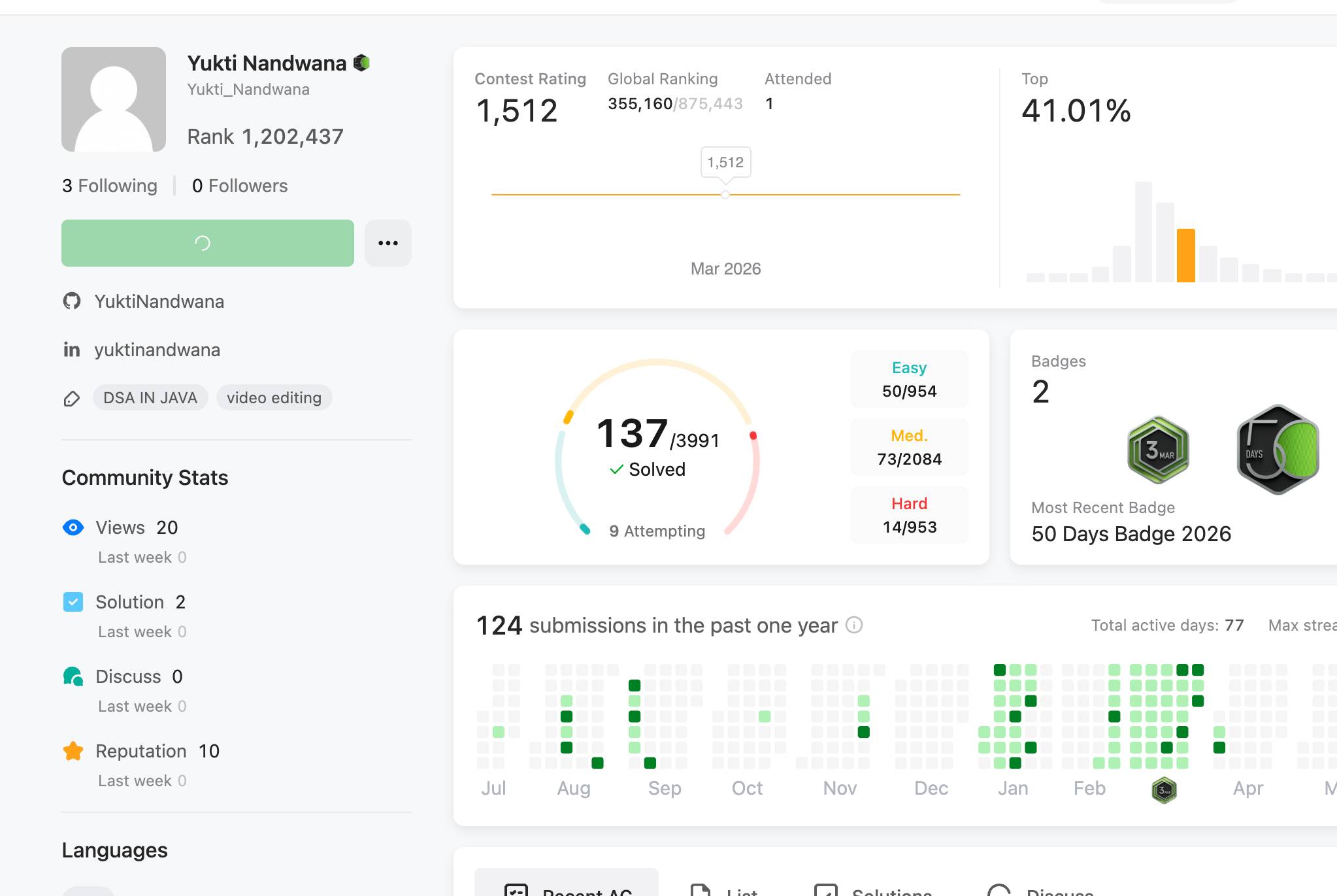Click the 1,512 point on rating chart
This screenshot has height=896, width=1337.
click(725, 195)
